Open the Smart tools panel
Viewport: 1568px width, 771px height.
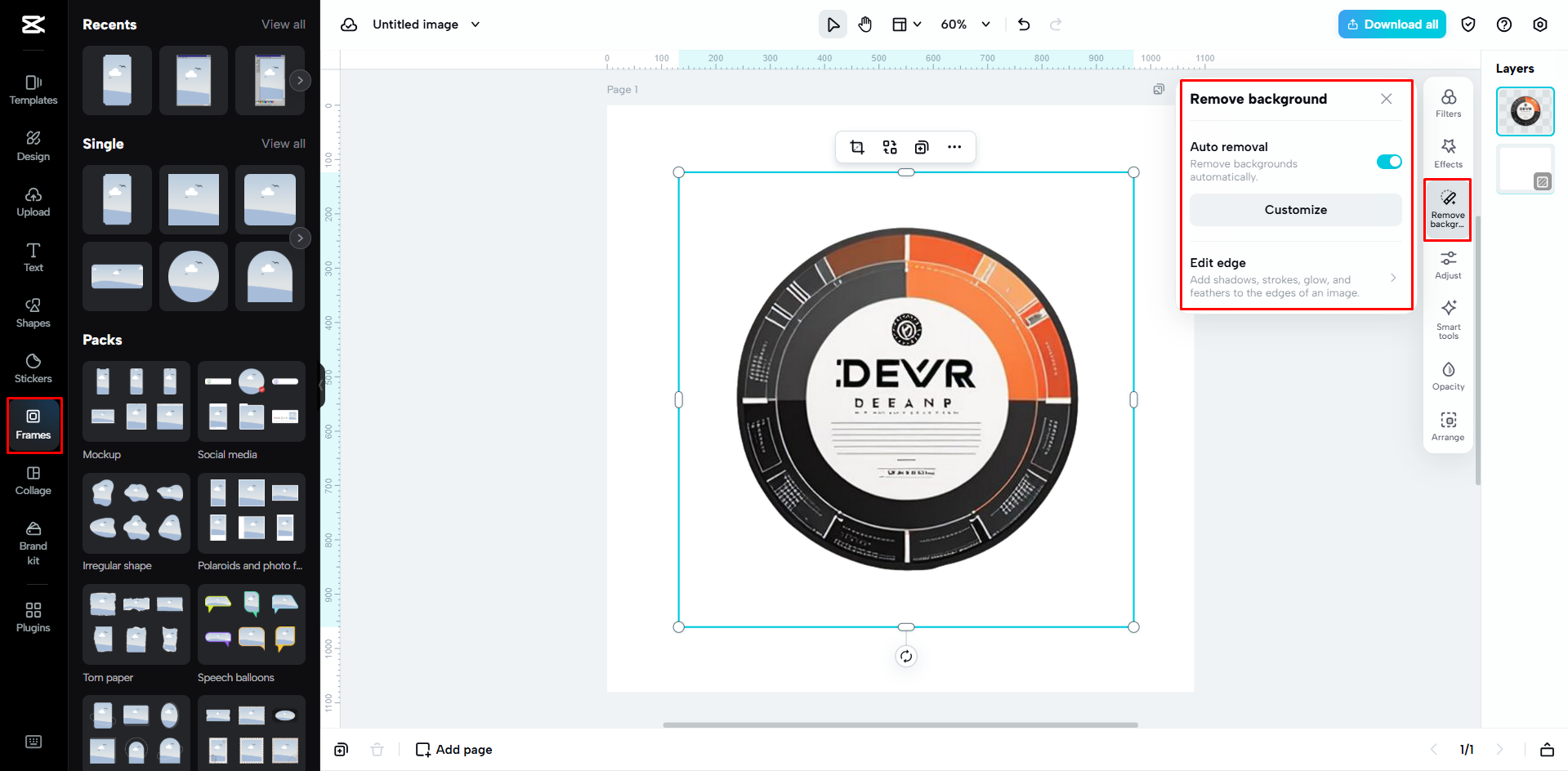[1447, 319]
